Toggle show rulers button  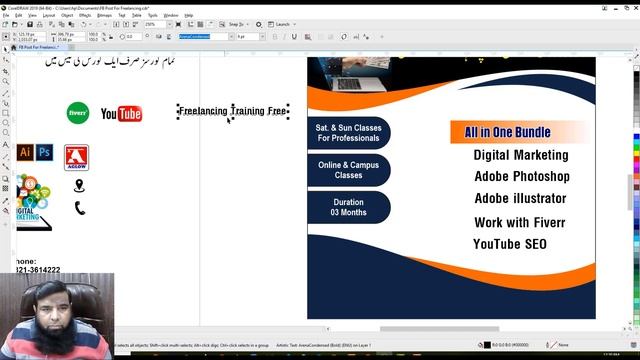click(191, 24)
